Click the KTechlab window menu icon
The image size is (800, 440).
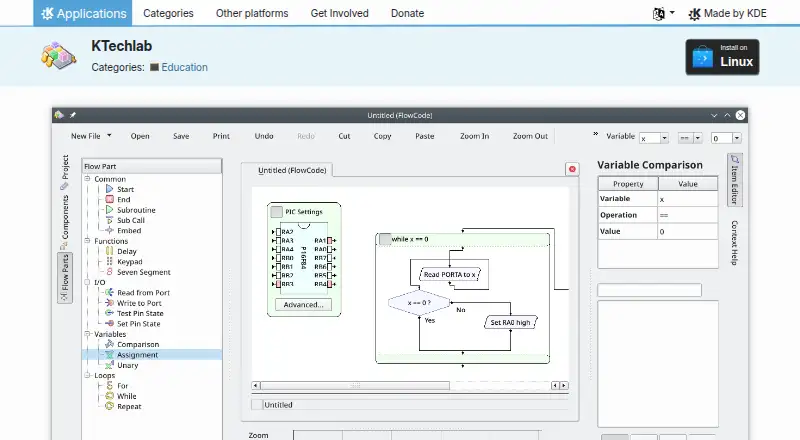tap(59, 115)
